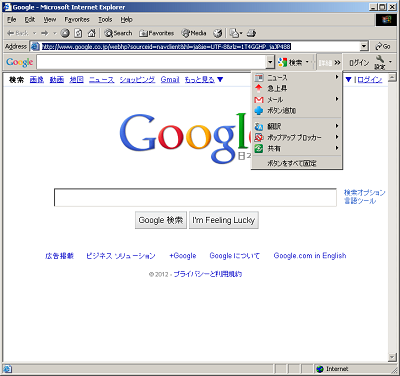Click the Google Toolbar search field
The image size is (400, 376).
152,62
